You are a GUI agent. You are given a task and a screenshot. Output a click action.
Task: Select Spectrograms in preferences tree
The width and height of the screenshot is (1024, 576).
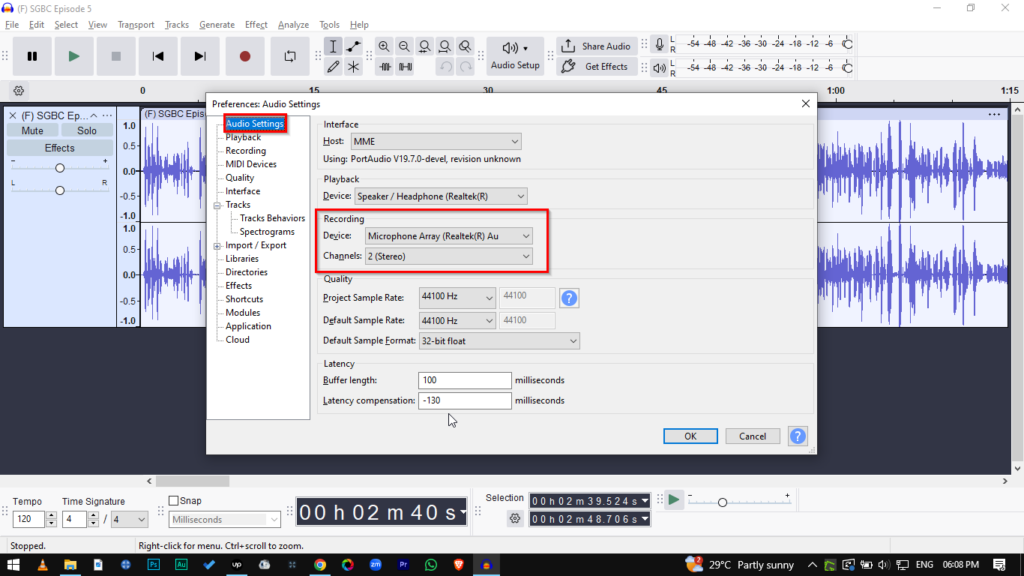point(267,232)
